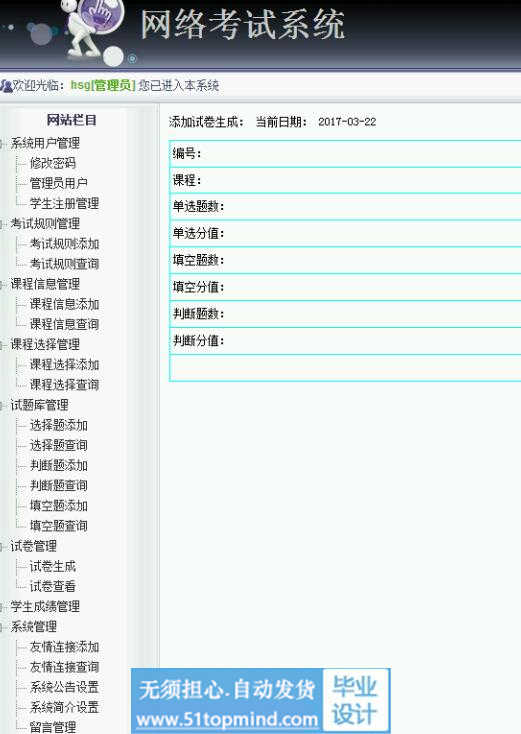Select 填空题添加 entry

pyautogui.click(x=59, y=506)
